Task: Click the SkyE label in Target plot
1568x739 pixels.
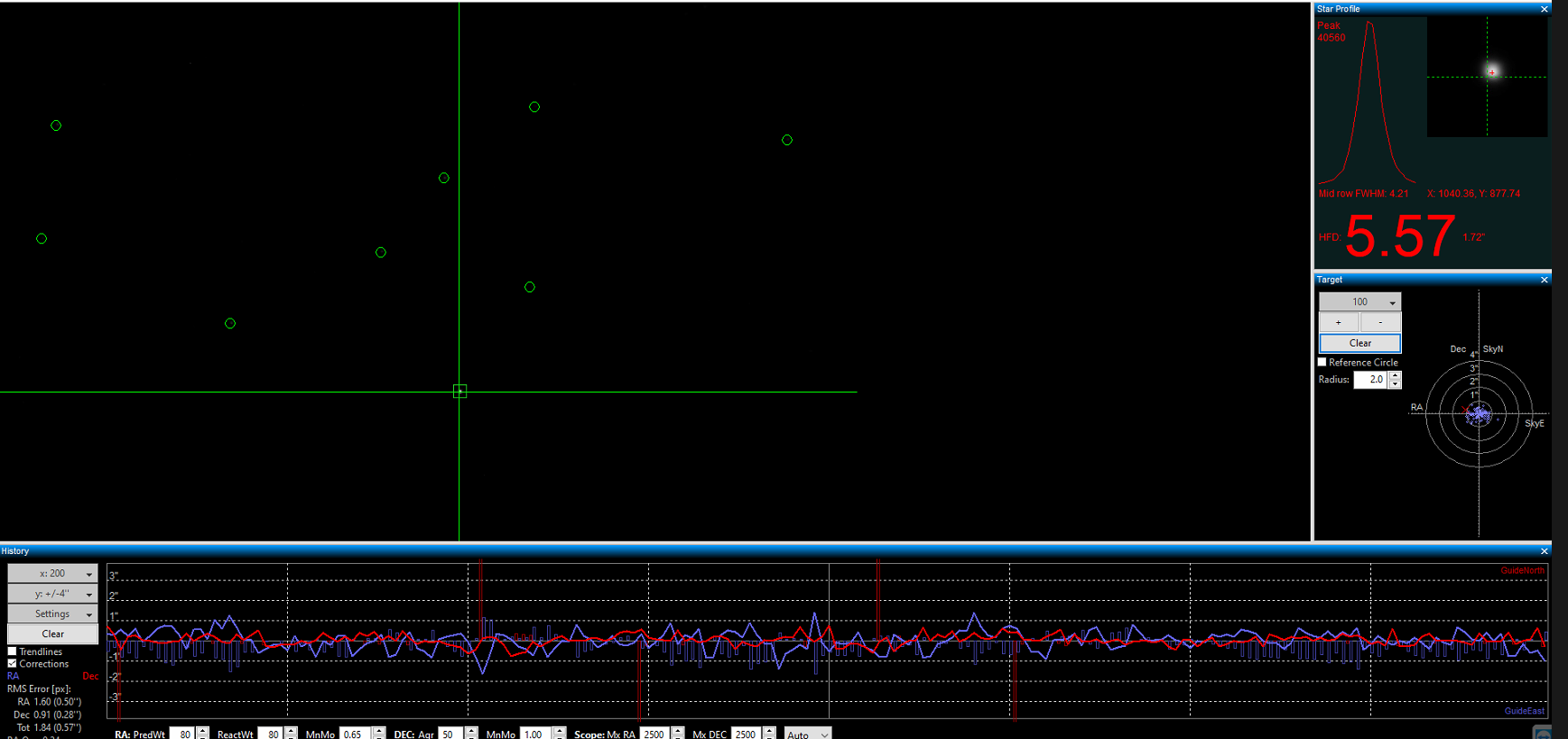Action: tap(1535, 423)
